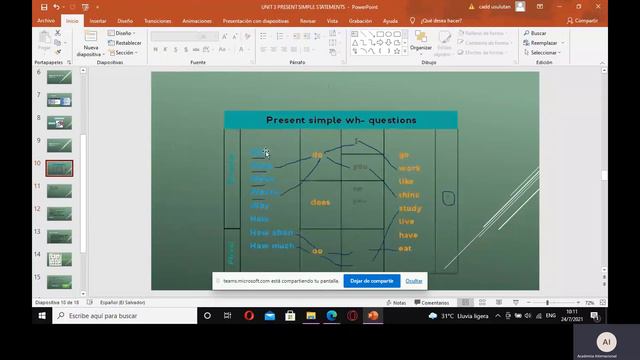Save the presentation using the floppy disk icon

coord(44,7)
